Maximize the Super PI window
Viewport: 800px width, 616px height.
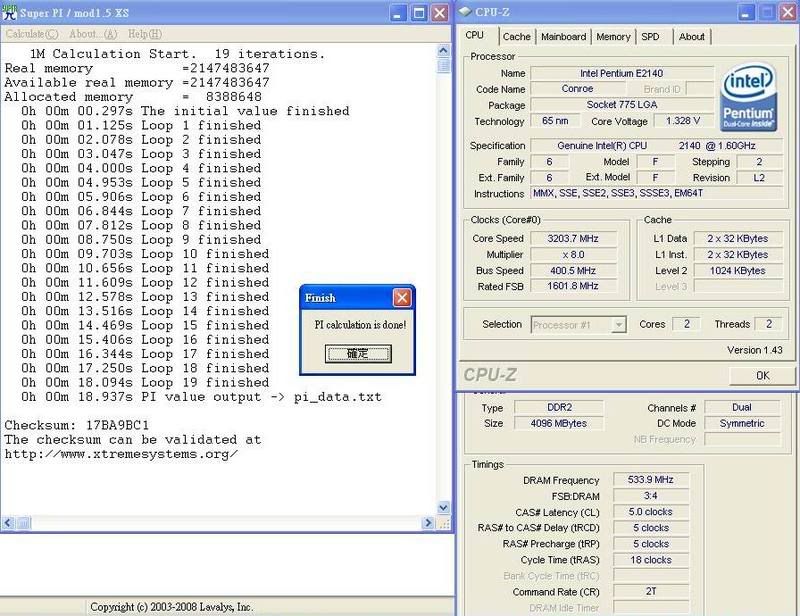[419, 13]
